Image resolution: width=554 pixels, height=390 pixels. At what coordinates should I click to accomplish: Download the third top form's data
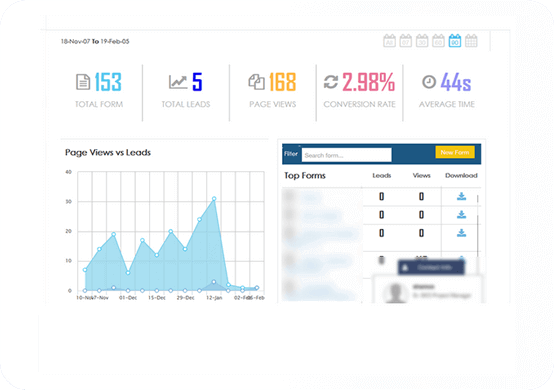[x=461, y=233]
